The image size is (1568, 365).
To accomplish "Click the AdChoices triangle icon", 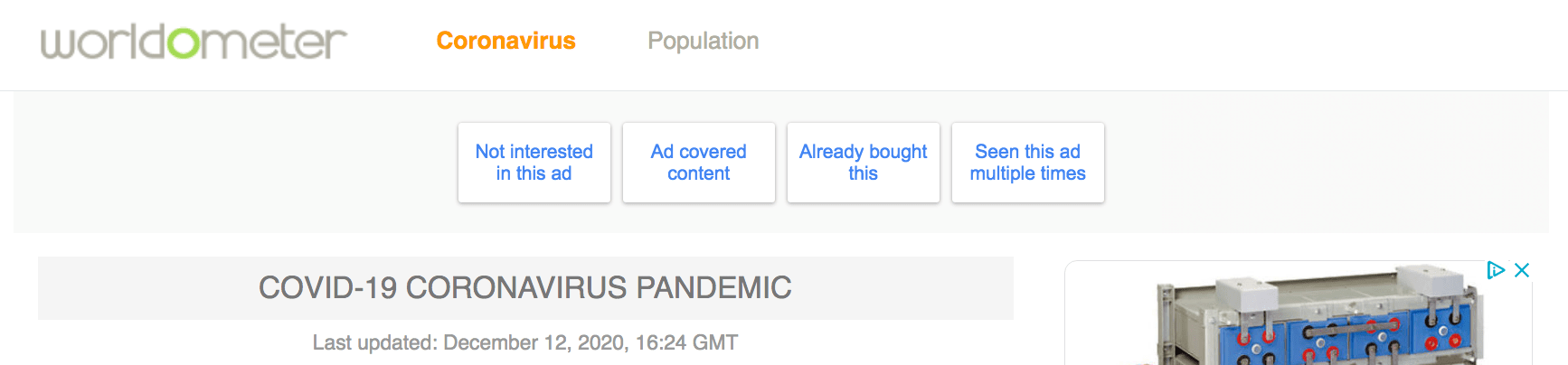I will pyautogui.click(x=1496, y=270).
